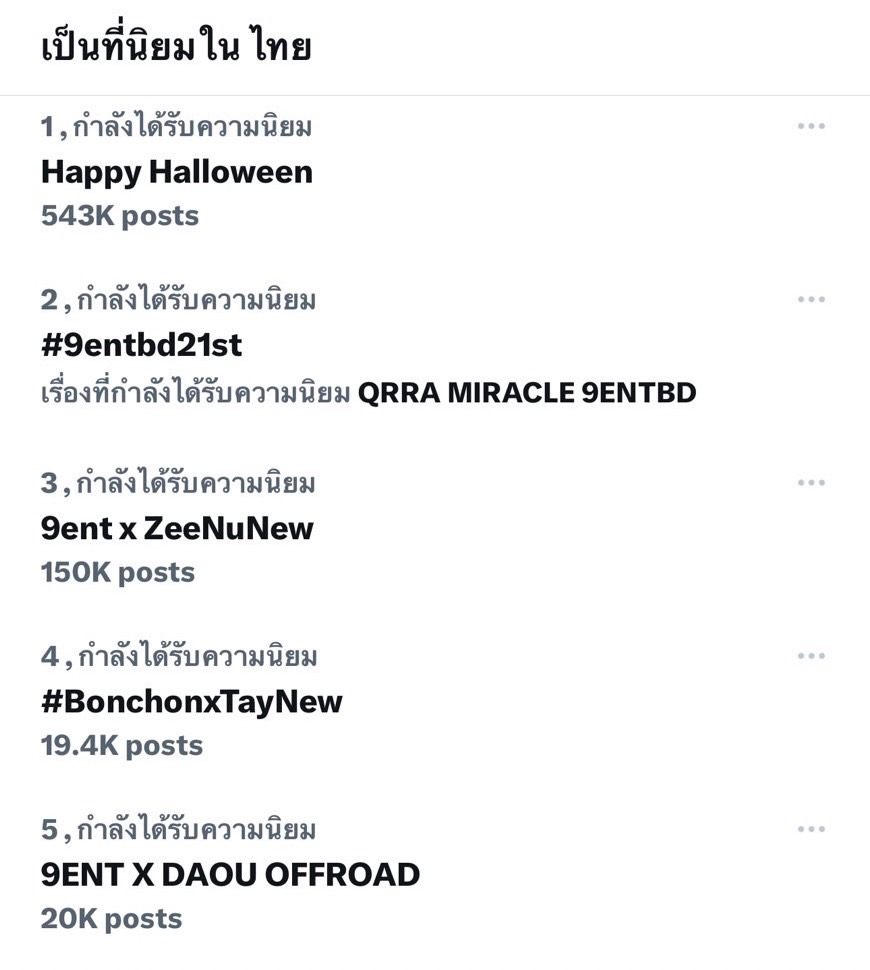Image resolution: width=870 pixels, height=970 pixels.
Task: Tap the rank 3 trending label
Action: coord(179,484)
